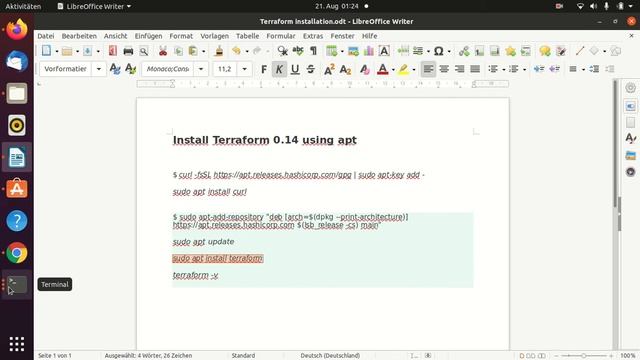Open the Bearbeiten menu

pyautogui.click(x=79, y=36)
